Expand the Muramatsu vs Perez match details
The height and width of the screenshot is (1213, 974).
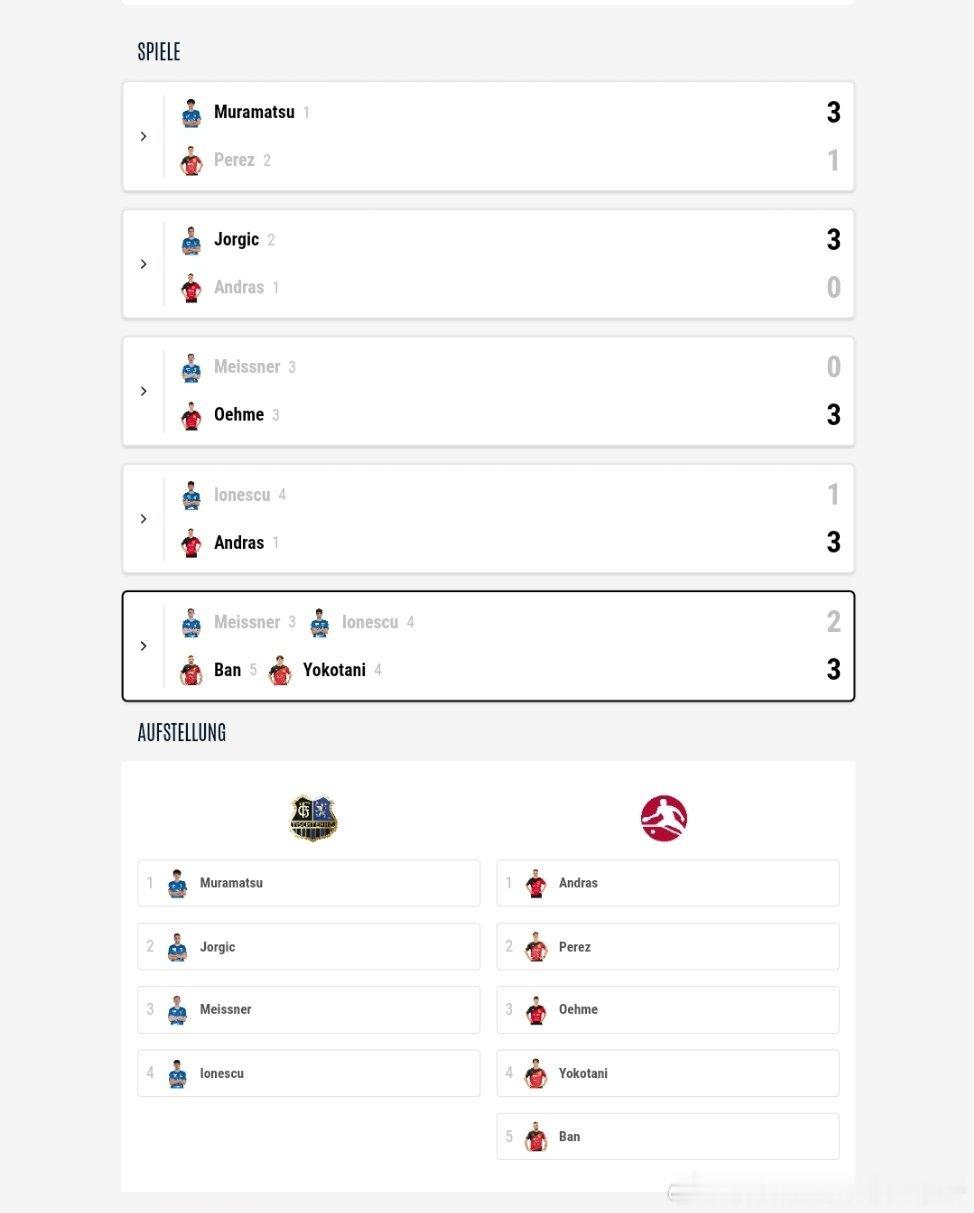pos(143,136)
